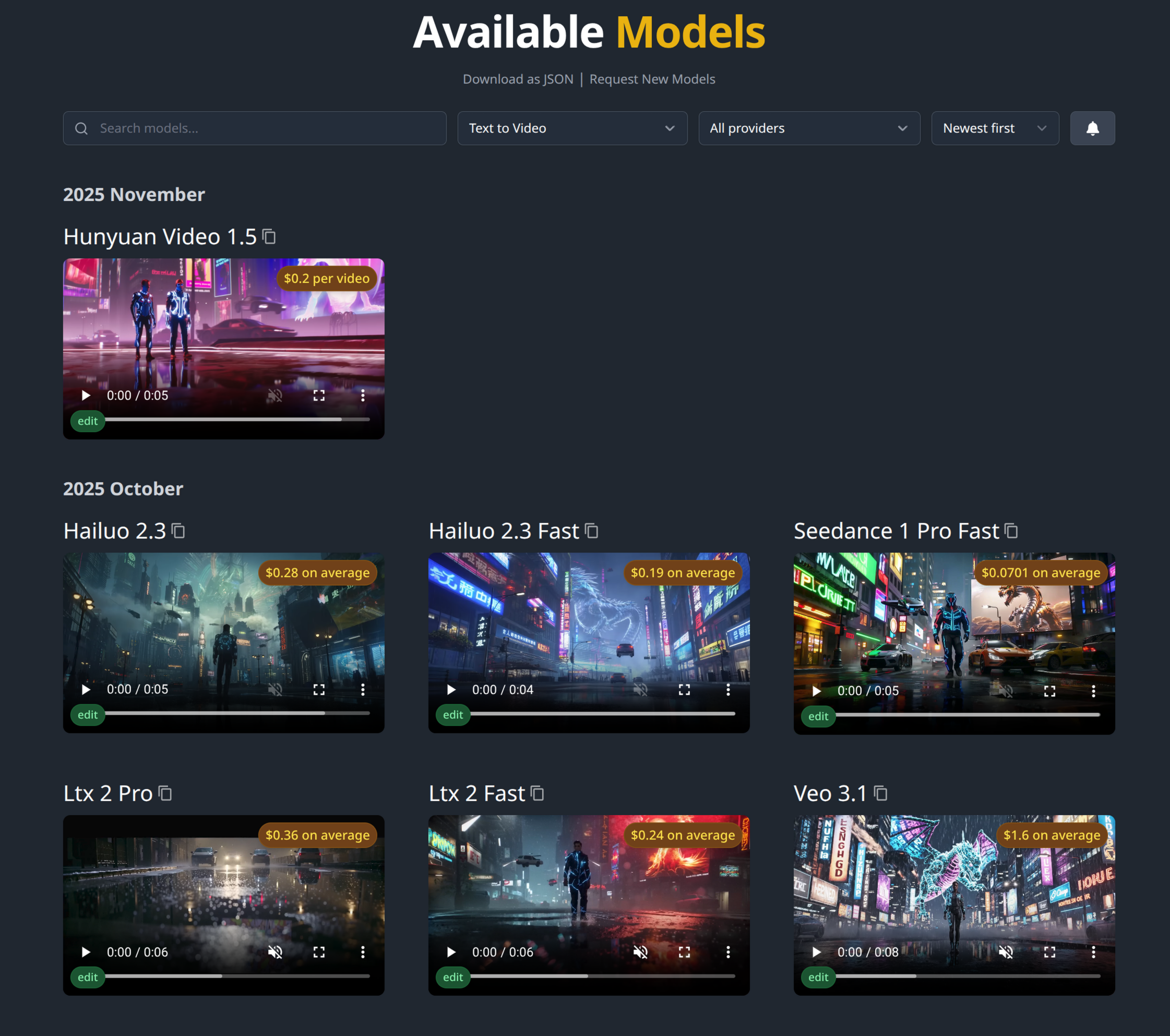1170x1036 pixels.
Task: Change the Newest first sort order
Action: tap(995, 128)
